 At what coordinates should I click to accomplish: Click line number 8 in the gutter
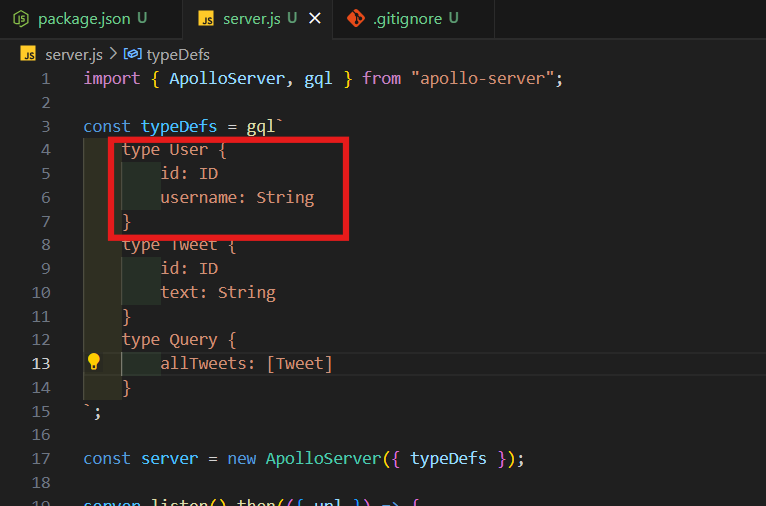pos(46,245)
